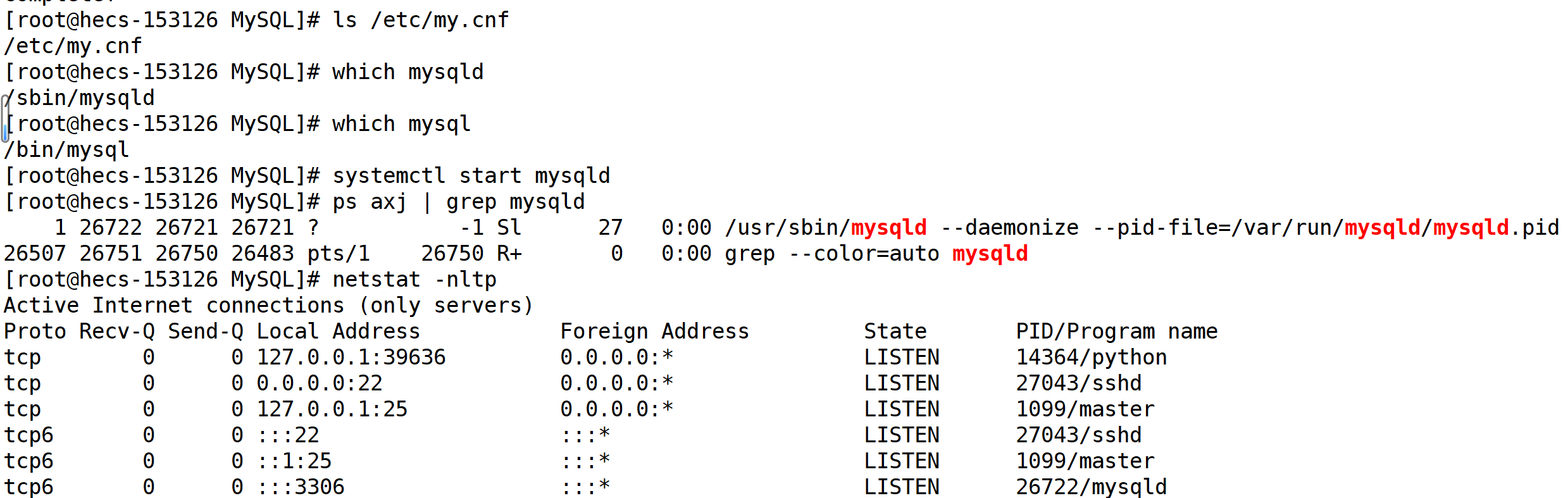Click the 'PID/Program name' column header
Viewport: 1568px width, 498px height.
1117,332
